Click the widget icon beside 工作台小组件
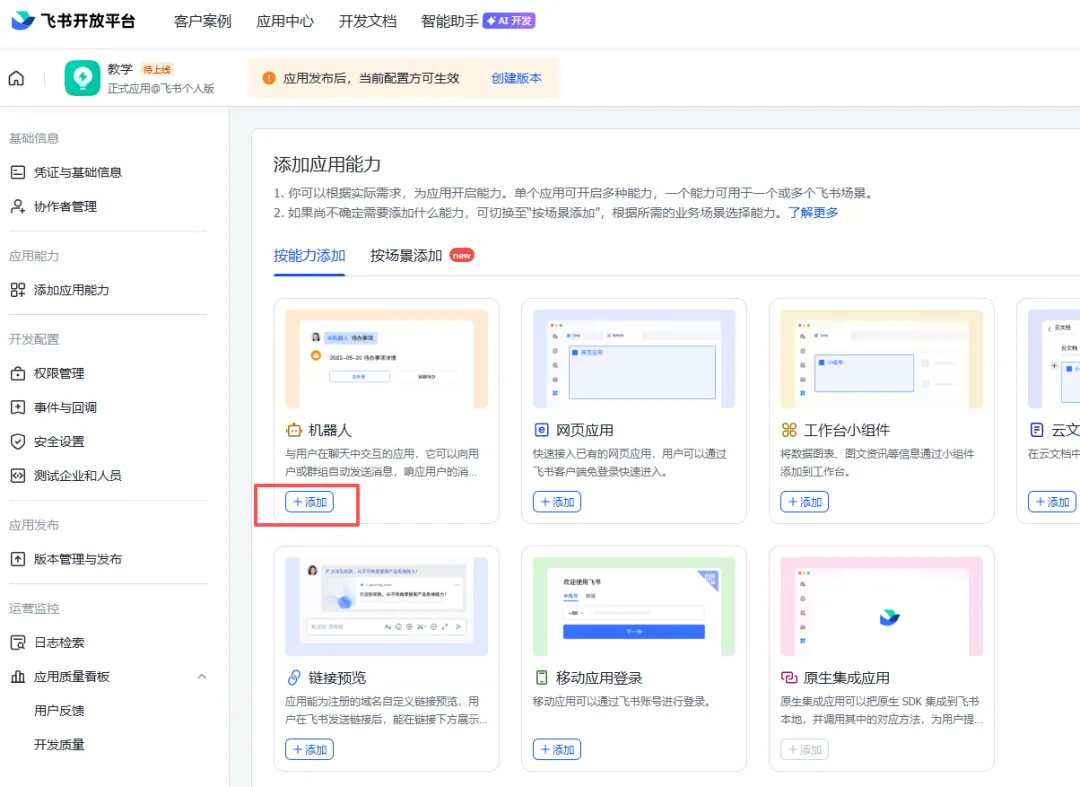The image size is (1080, 787). pos(789,430)
